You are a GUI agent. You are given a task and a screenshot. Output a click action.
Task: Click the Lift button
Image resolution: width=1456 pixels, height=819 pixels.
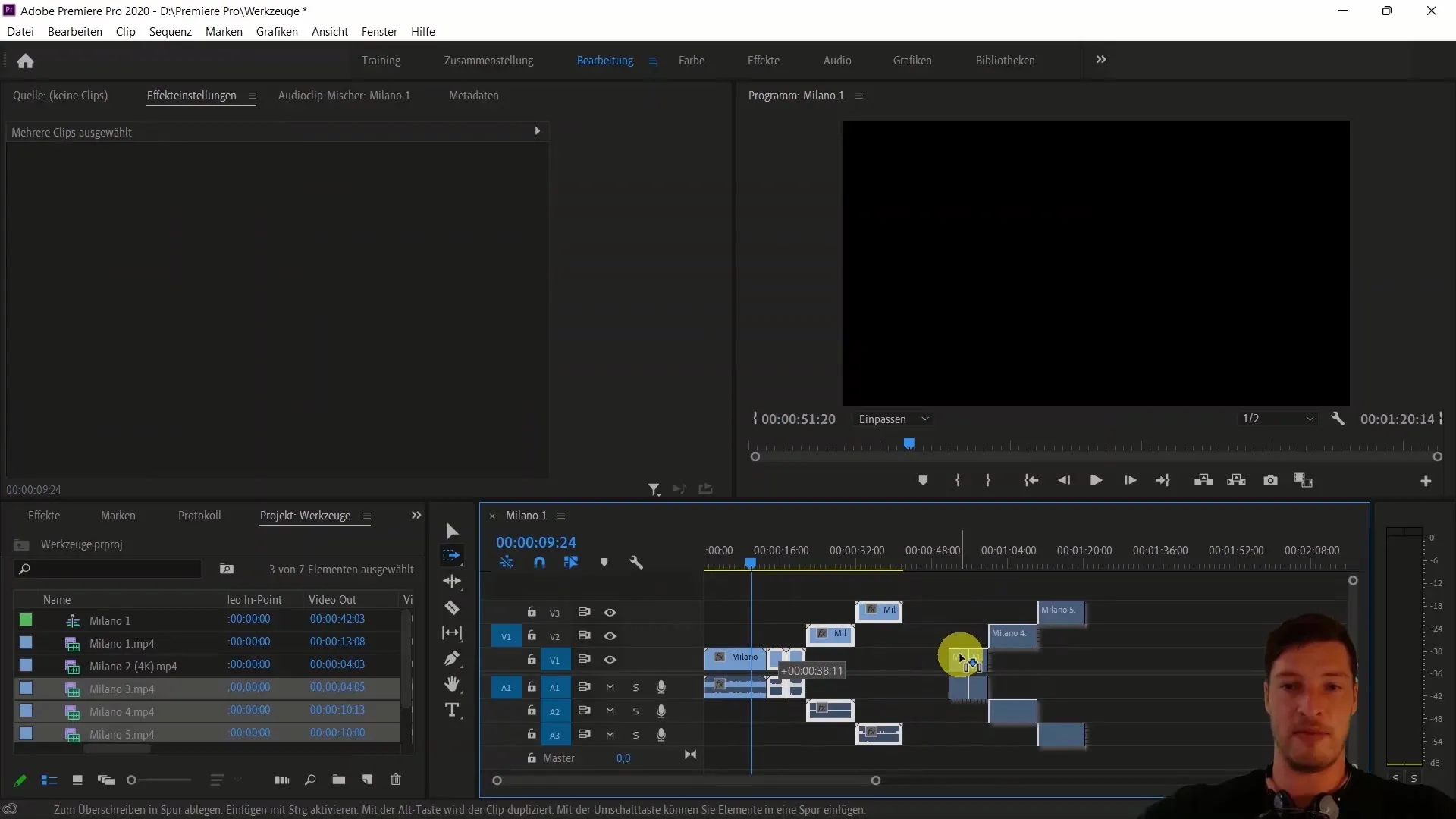point(1203,481)
